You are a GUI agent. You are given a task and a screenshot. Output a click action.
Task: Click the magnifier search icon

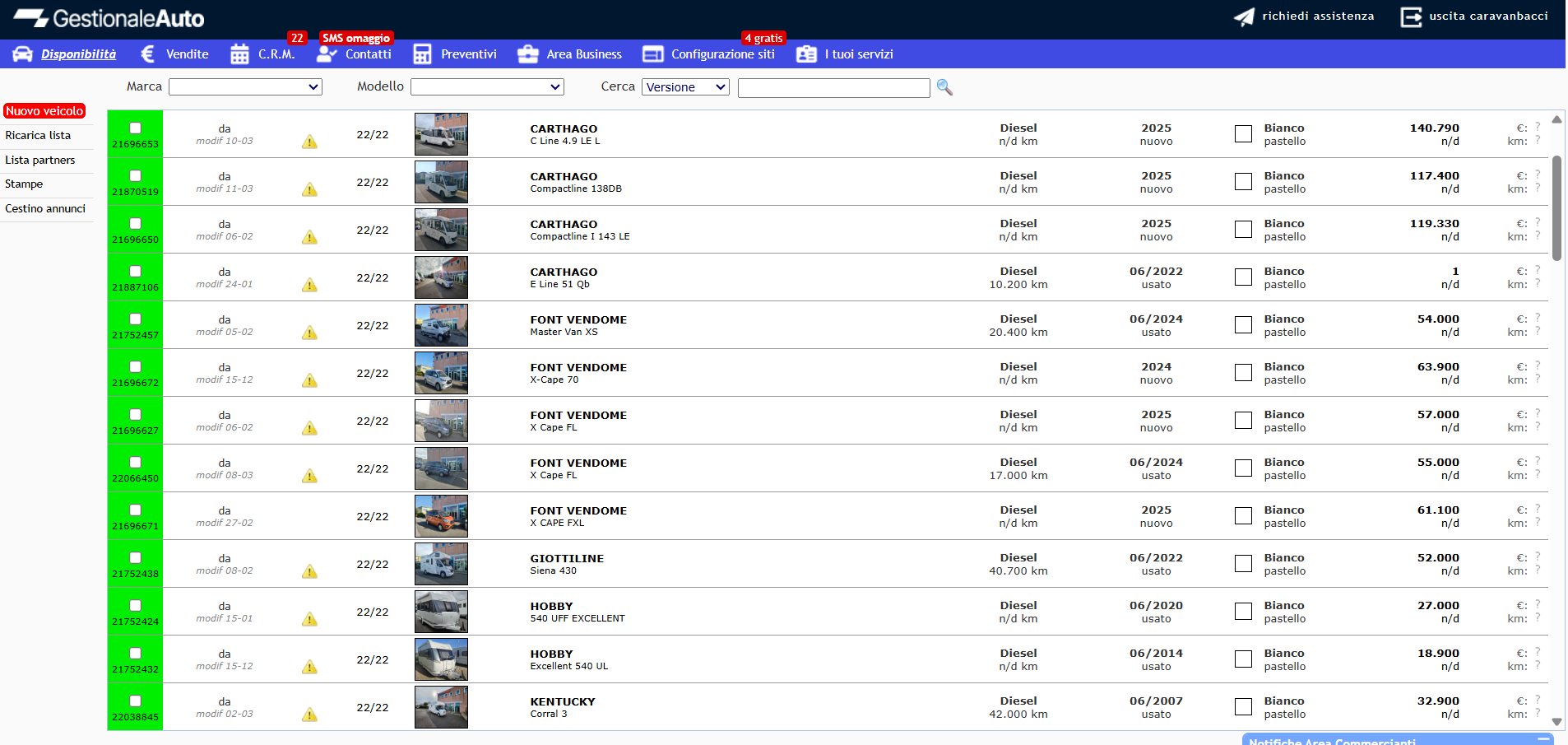pos(944,87)
